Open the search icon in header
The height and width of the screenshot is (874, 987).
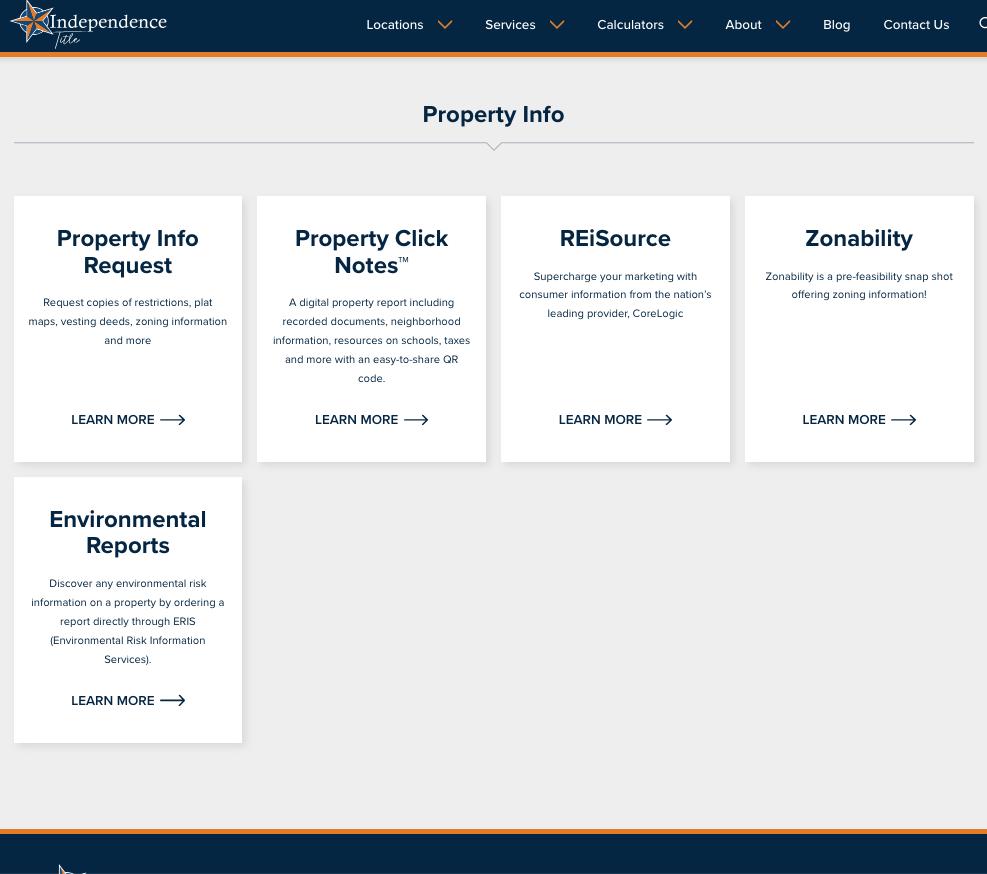pos(983,24)
